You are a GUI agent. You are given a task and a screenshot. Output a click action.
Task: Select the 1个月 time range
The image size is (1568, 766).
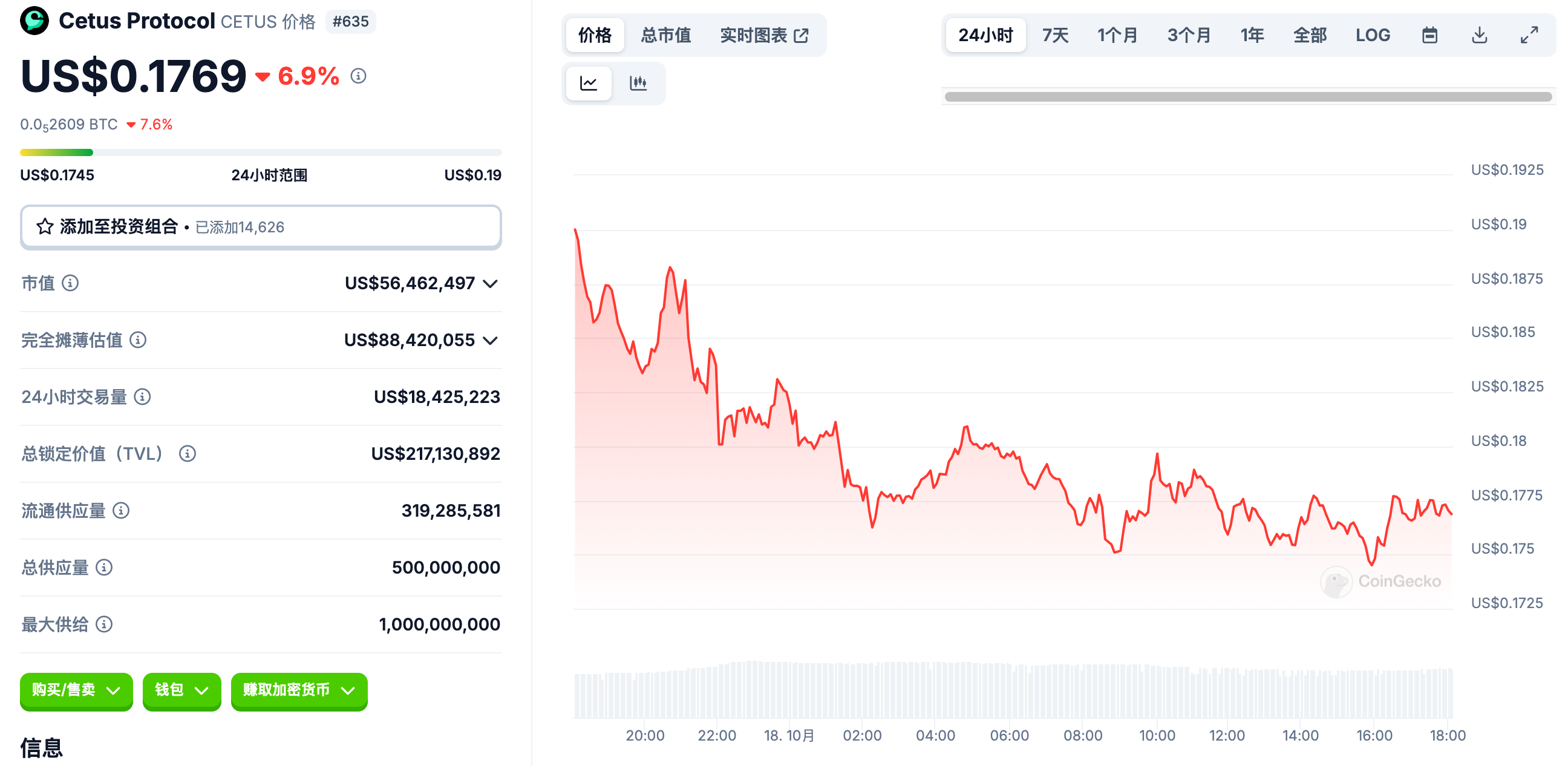pos(1117,35)
